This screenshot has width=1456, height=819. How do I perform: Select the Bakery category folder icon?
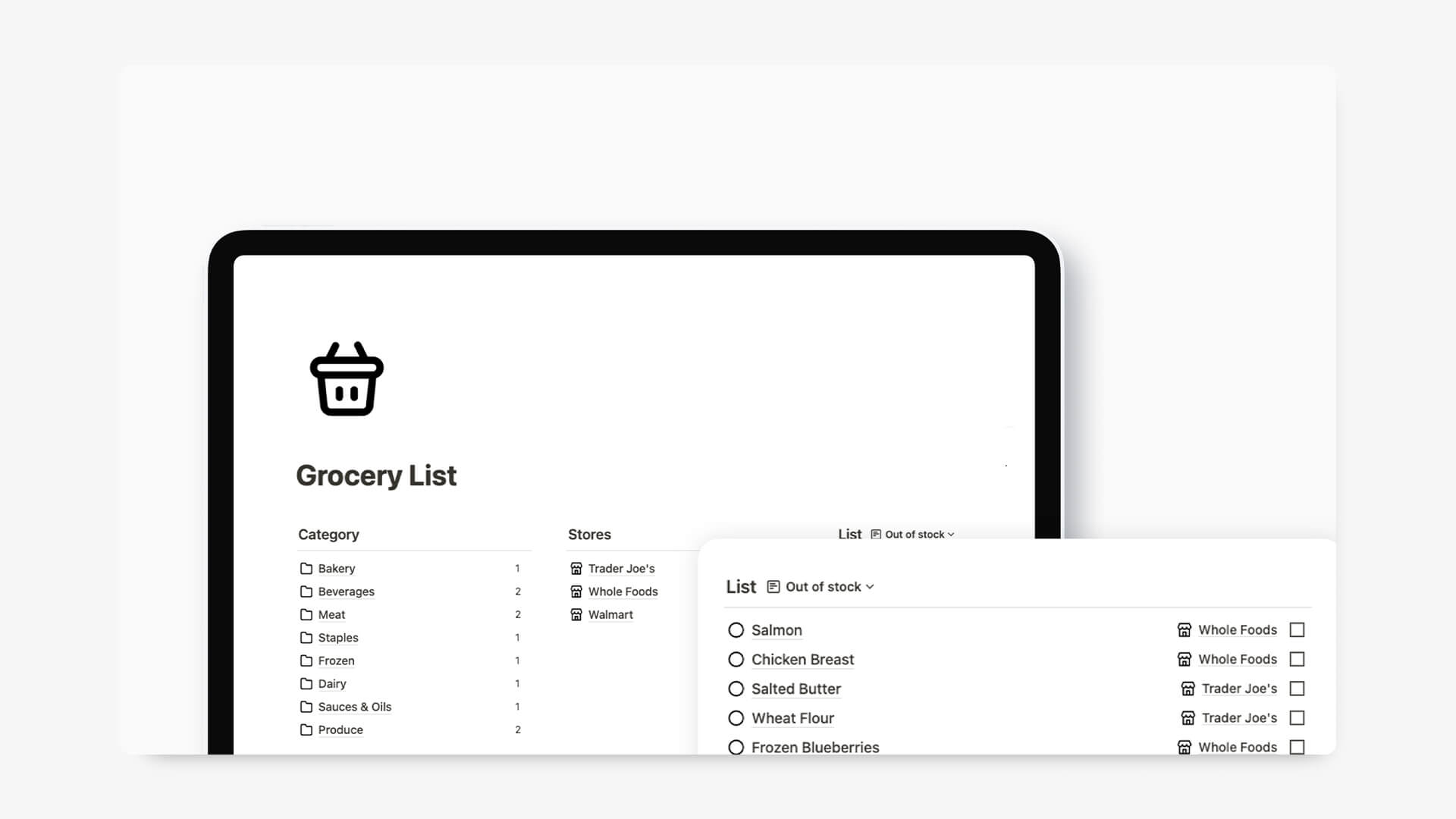[x=306, y=568]
